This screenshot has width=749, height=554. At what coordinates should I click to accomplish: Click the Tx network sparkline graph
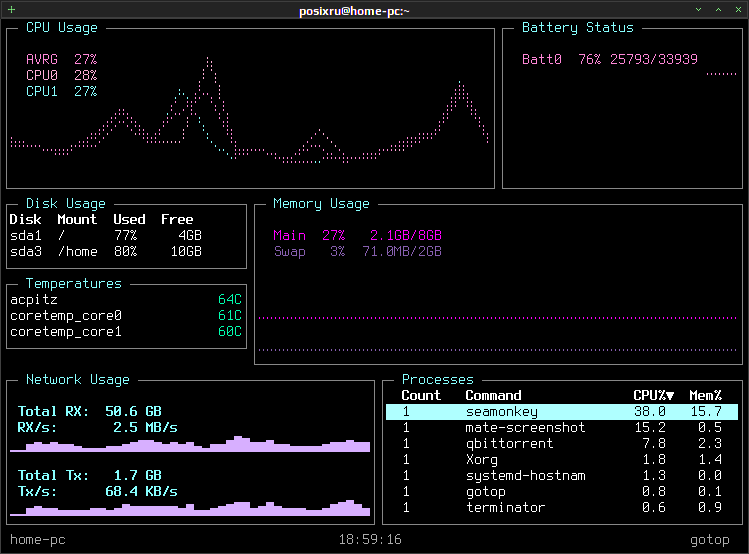pos(190,508)
